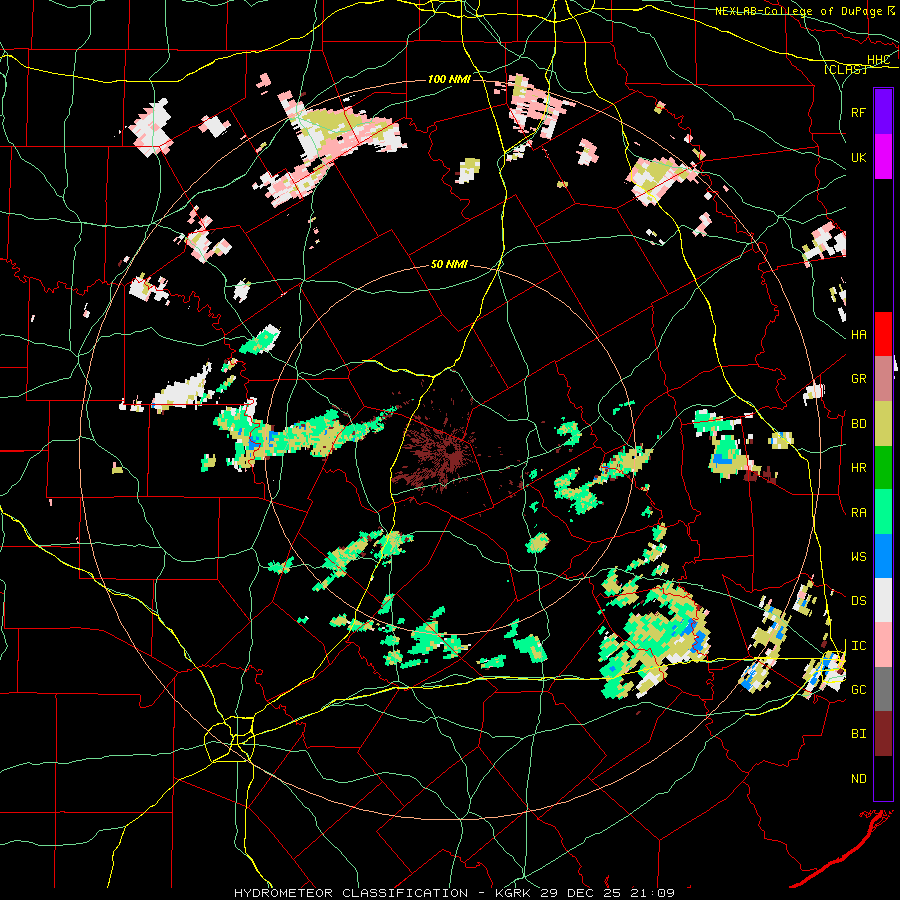Click the HA legend label
This screenshot has width=900, height=900.
point(858,335)
